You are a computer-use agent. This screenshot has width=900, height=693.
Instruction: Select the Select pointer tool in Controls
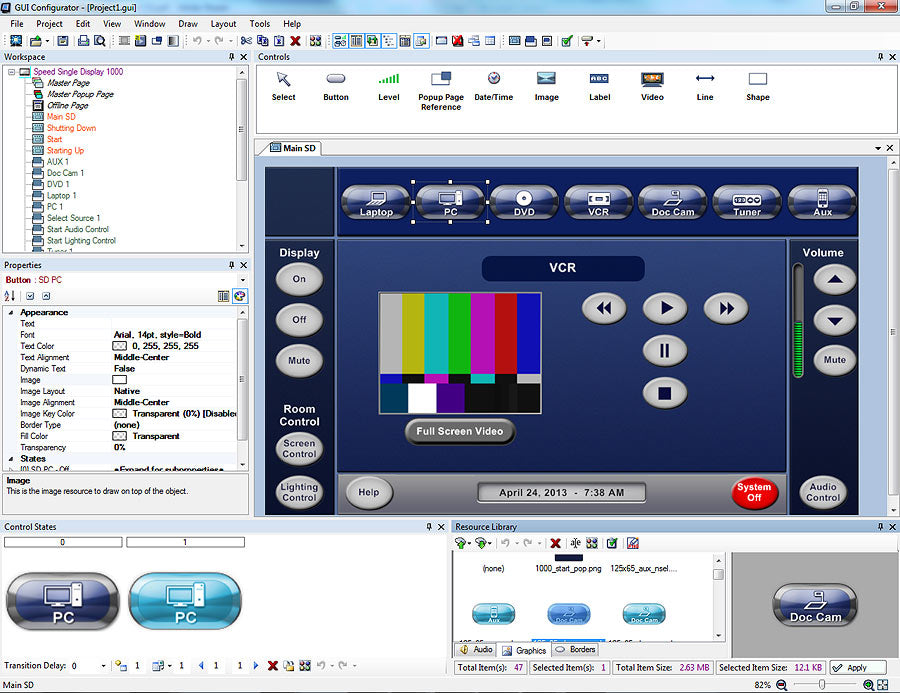pos(284,87)
